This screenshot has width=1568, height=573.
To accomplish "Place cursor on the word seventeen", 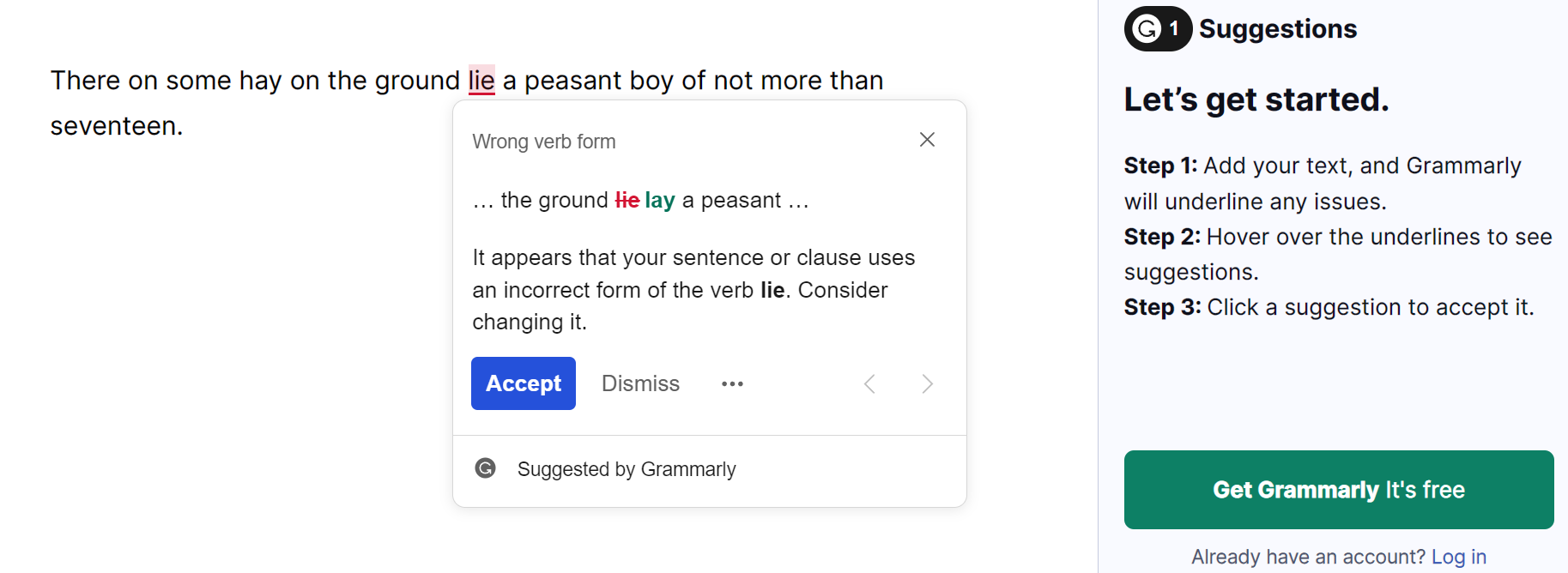I will click(x=117, y=126).
